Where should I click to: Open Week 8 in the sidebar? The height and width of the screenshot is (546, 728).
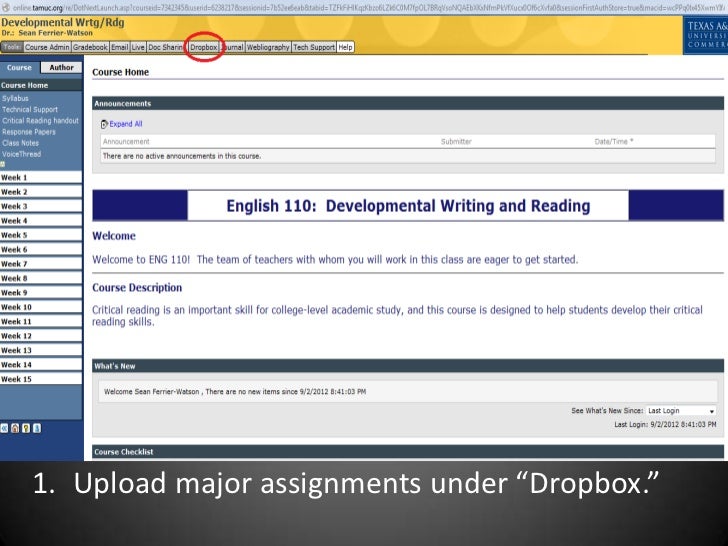[41, 278]
